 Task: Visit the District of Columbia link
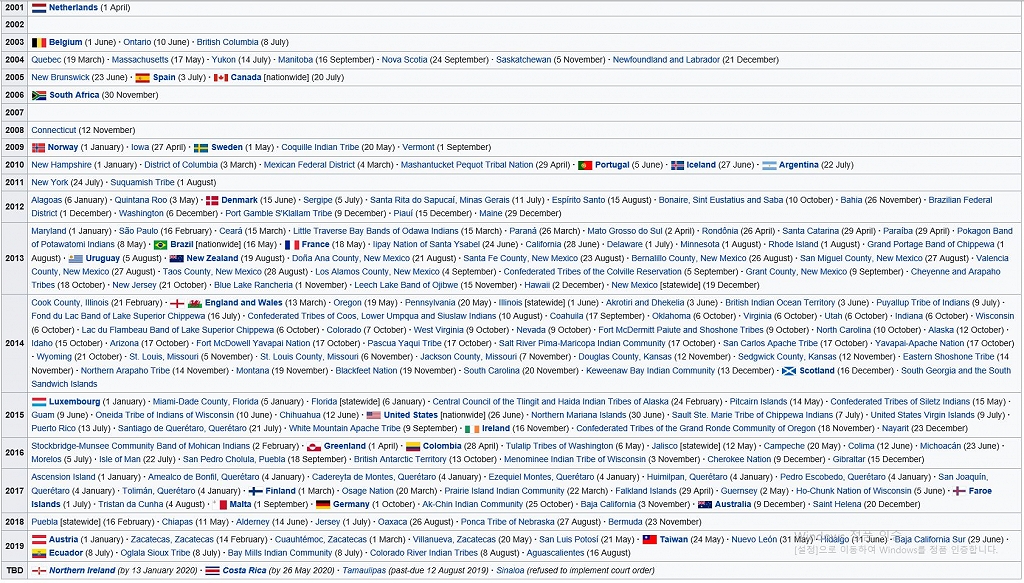coord(181,165)
